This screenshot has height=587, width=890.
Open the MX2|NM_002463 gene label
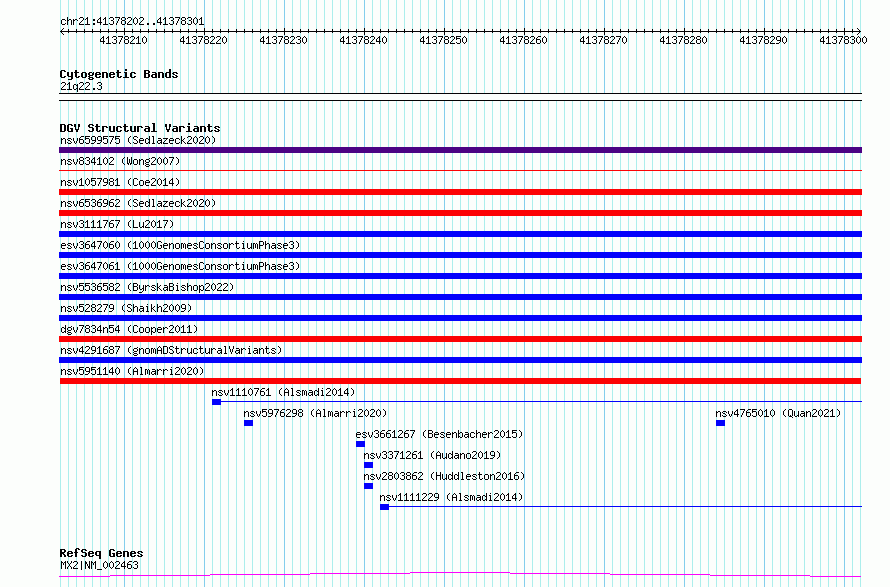click(99, 565)
